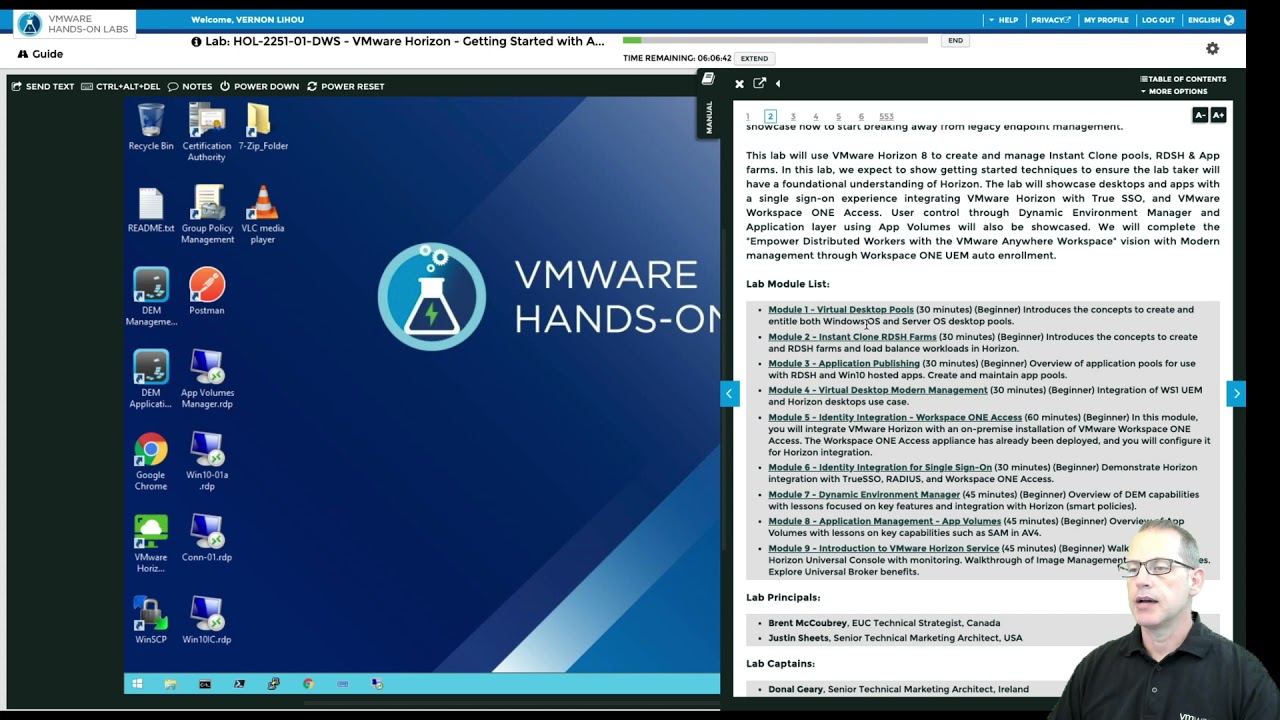Screen dimensions: 1280x720
Task: Click the Extend time button
Action: pos(754,58)
